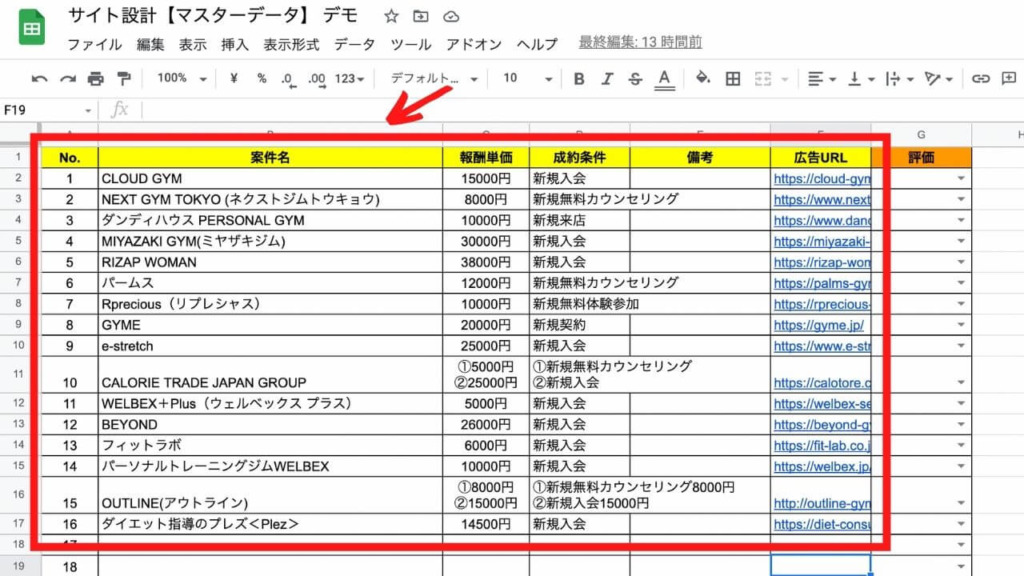Open text rotation options
This screenshot has width=1024, height=576.
[938, 79]
